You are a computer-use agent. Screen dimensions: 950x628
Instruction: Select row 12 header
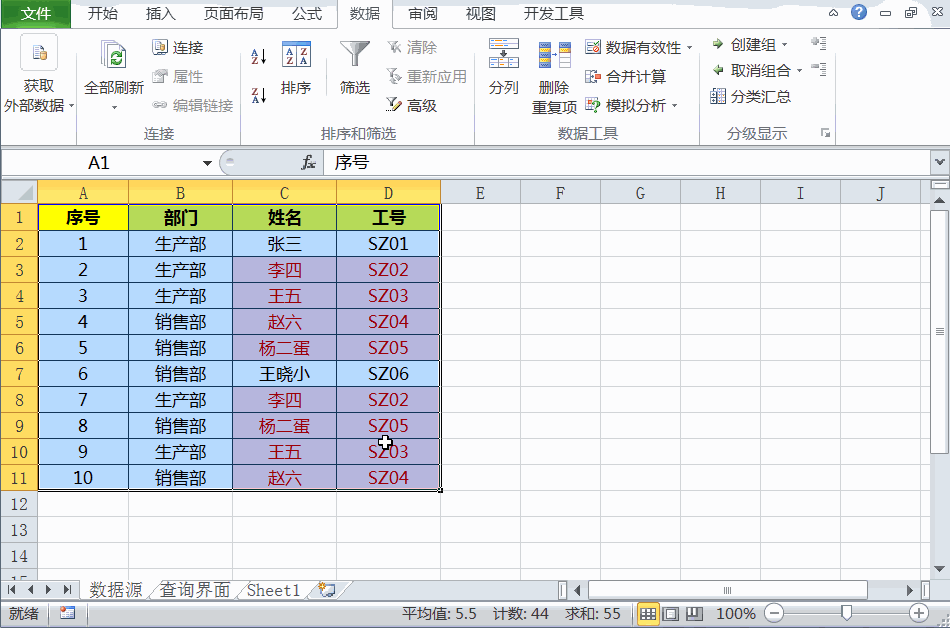click(x=19, y=504)
